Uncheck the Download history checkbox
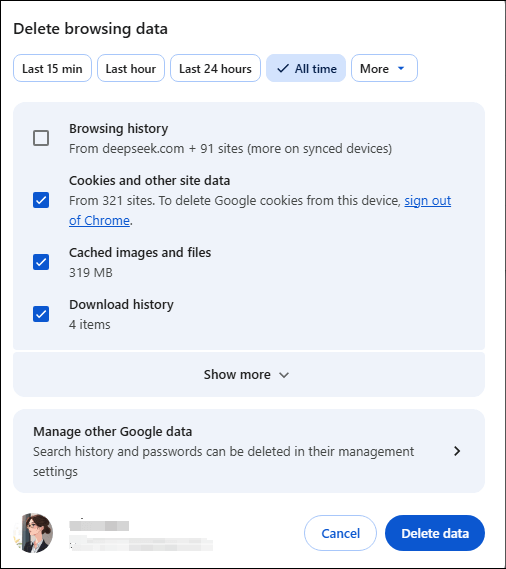Screen dimensions: 506x569 tap(41, 314)
